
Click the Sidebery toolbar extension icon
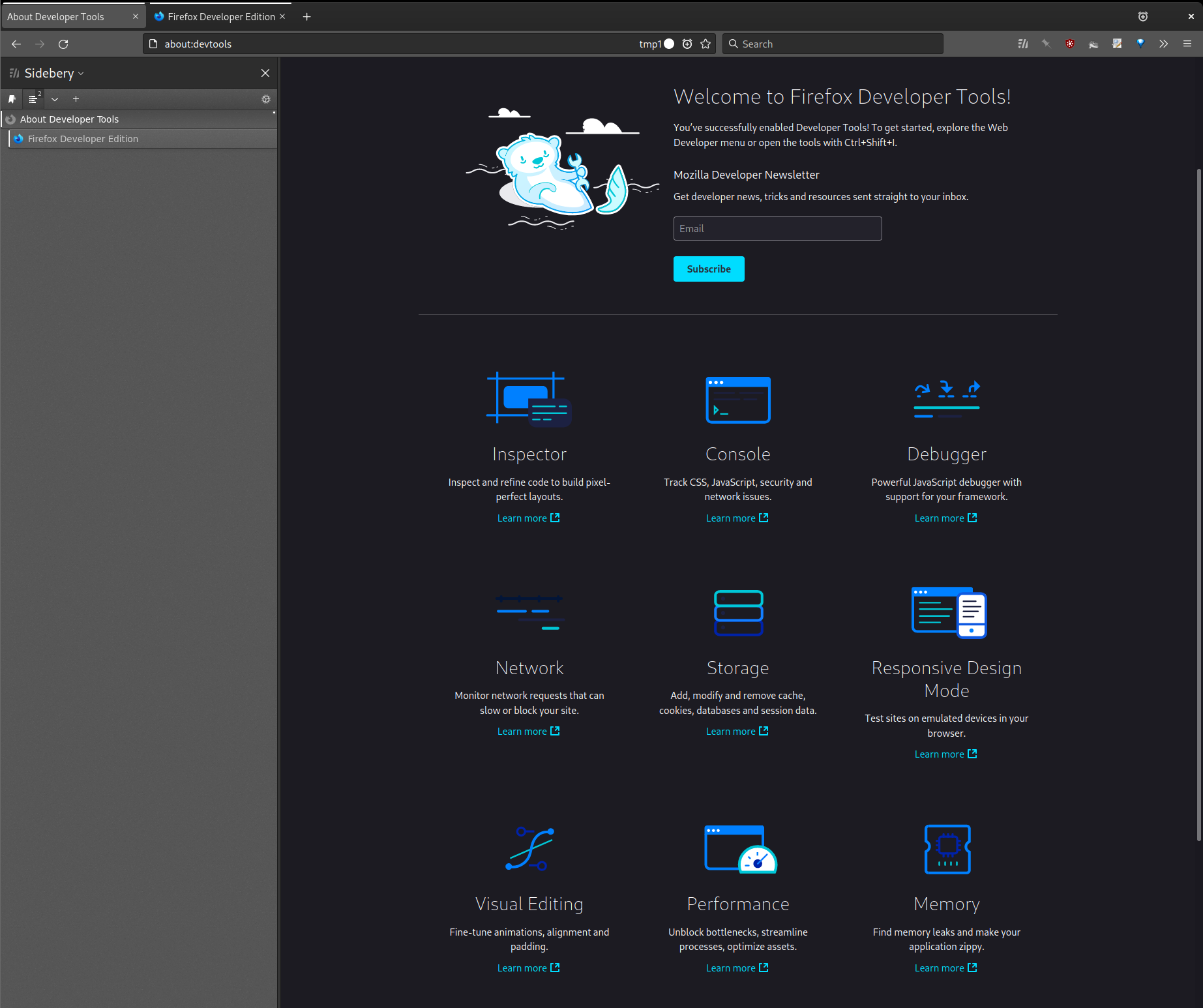[1022, 44]
